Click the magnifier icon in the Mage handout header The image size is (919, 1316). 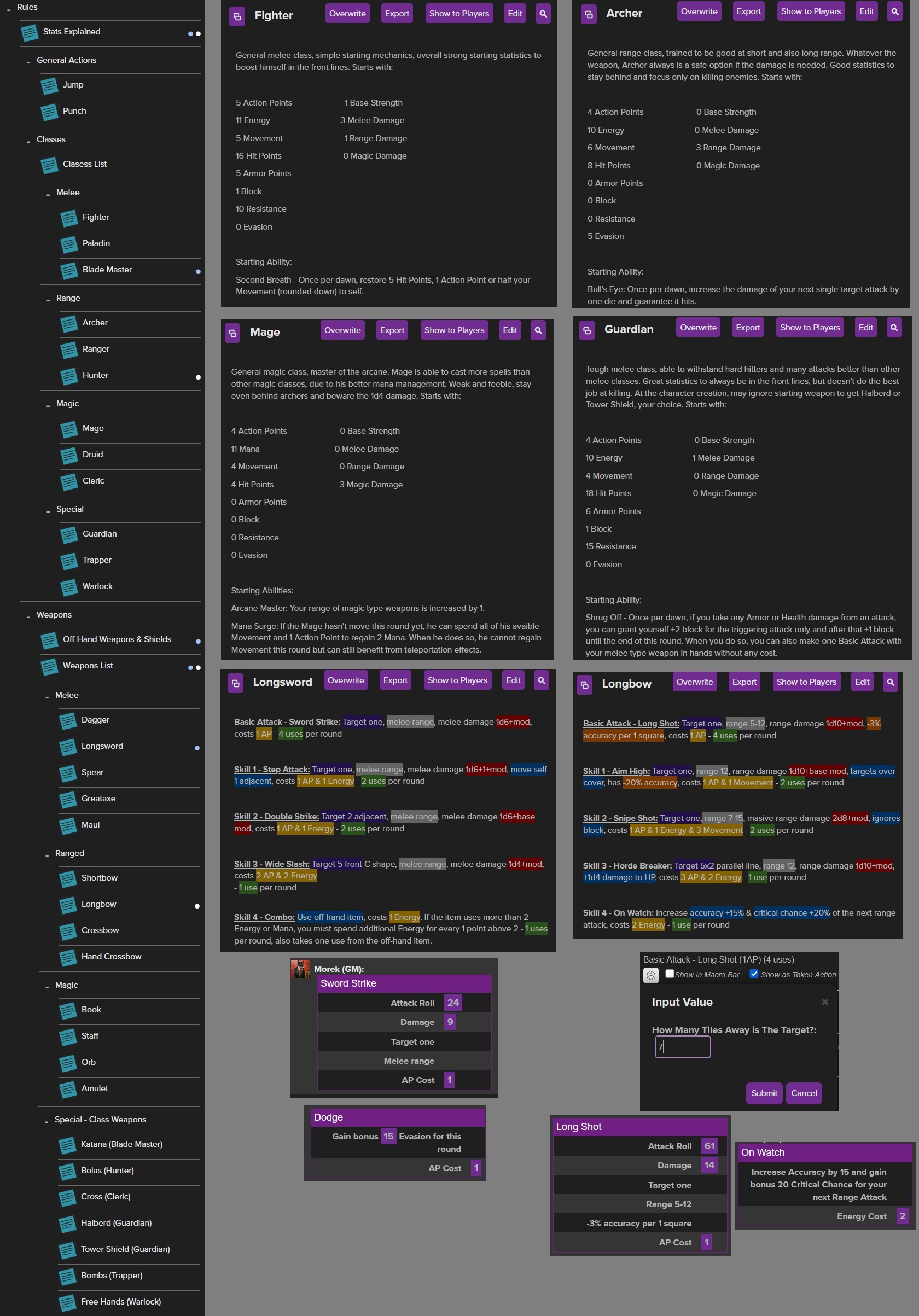[538, 330]
